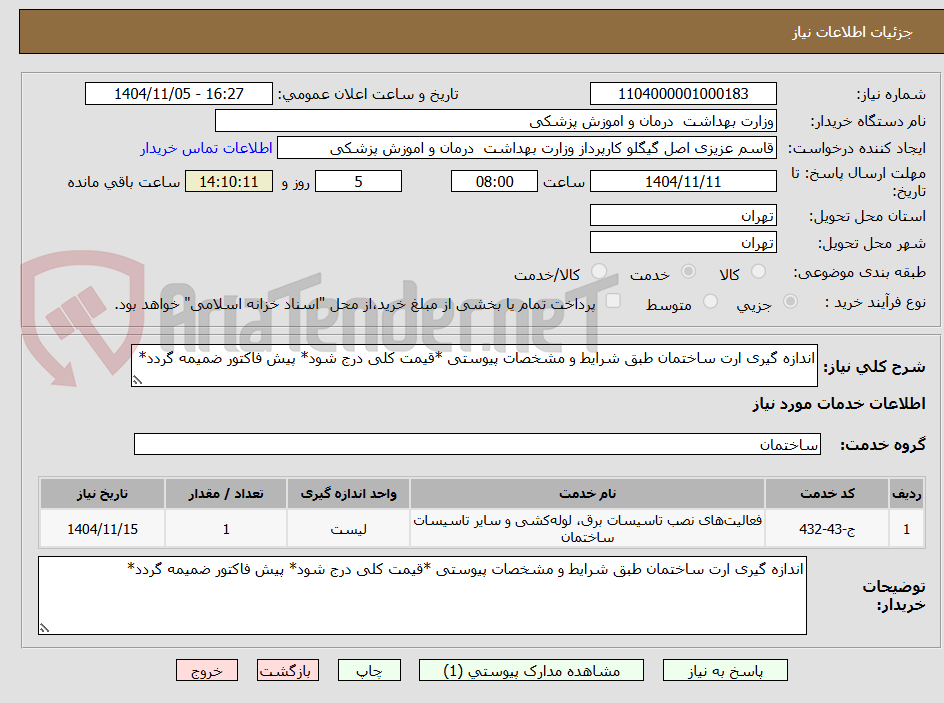
Task: Click the need date cell 1404/11/15
Action: coord(102,529)
